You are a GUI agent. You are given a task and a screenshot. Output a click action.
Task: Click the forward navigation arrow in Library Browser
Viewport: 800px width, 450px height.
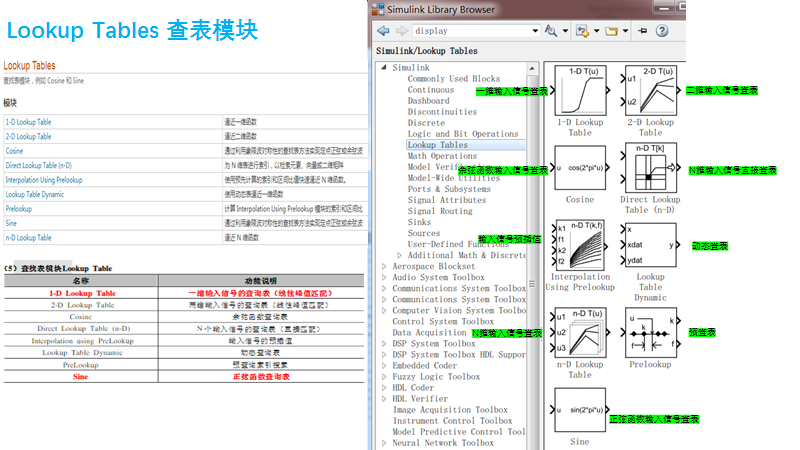click(x=402, y=31)
